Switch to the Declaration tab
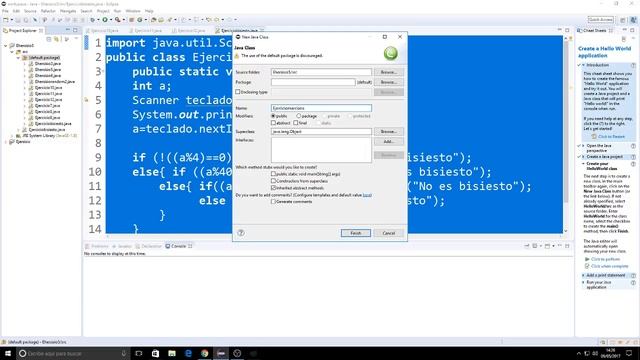Image resolution: width=640 pixels, height=360 pixels. coord(149,246)
